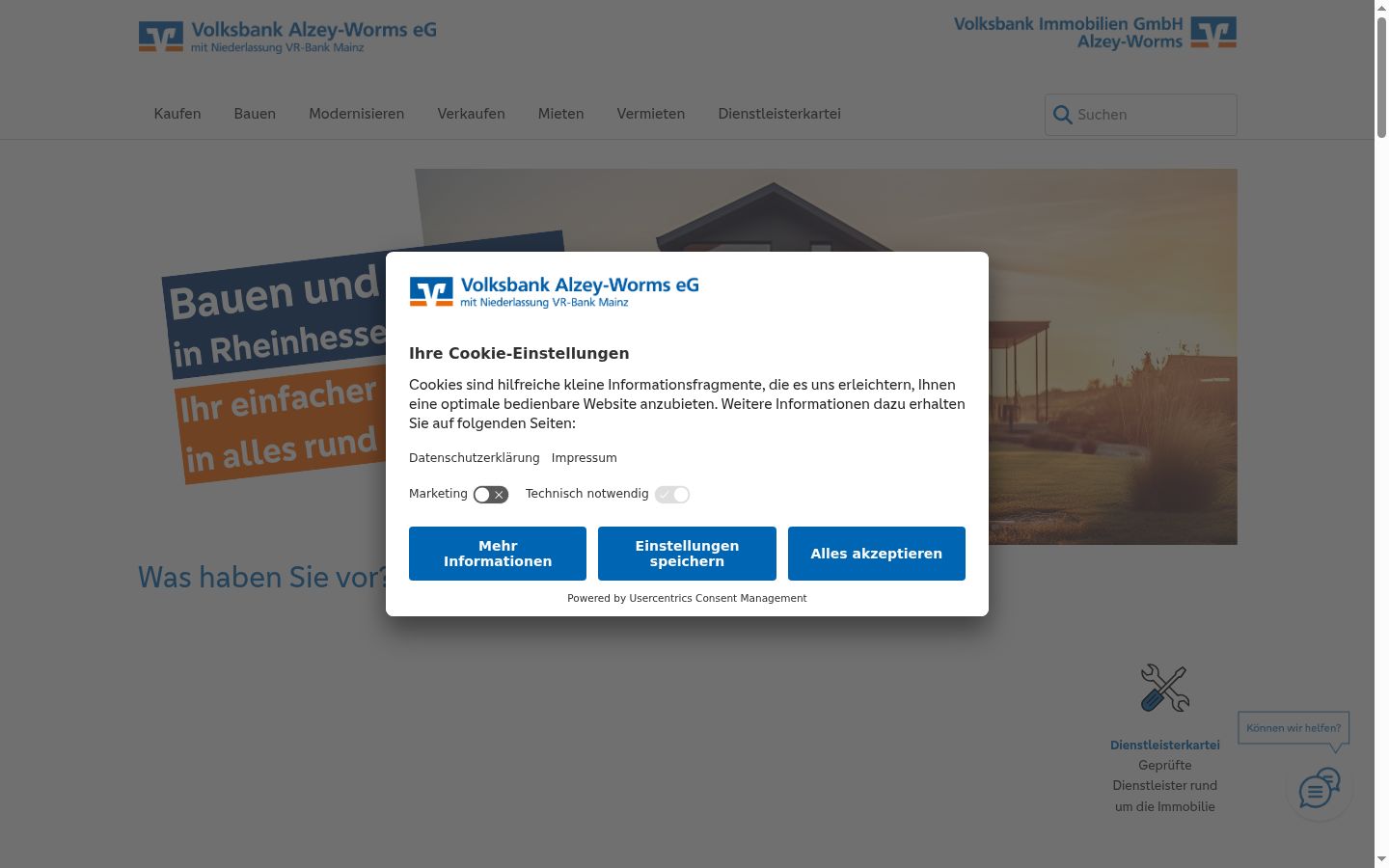Click the page's vertical scrollbar thumb

coord(1381,79)
